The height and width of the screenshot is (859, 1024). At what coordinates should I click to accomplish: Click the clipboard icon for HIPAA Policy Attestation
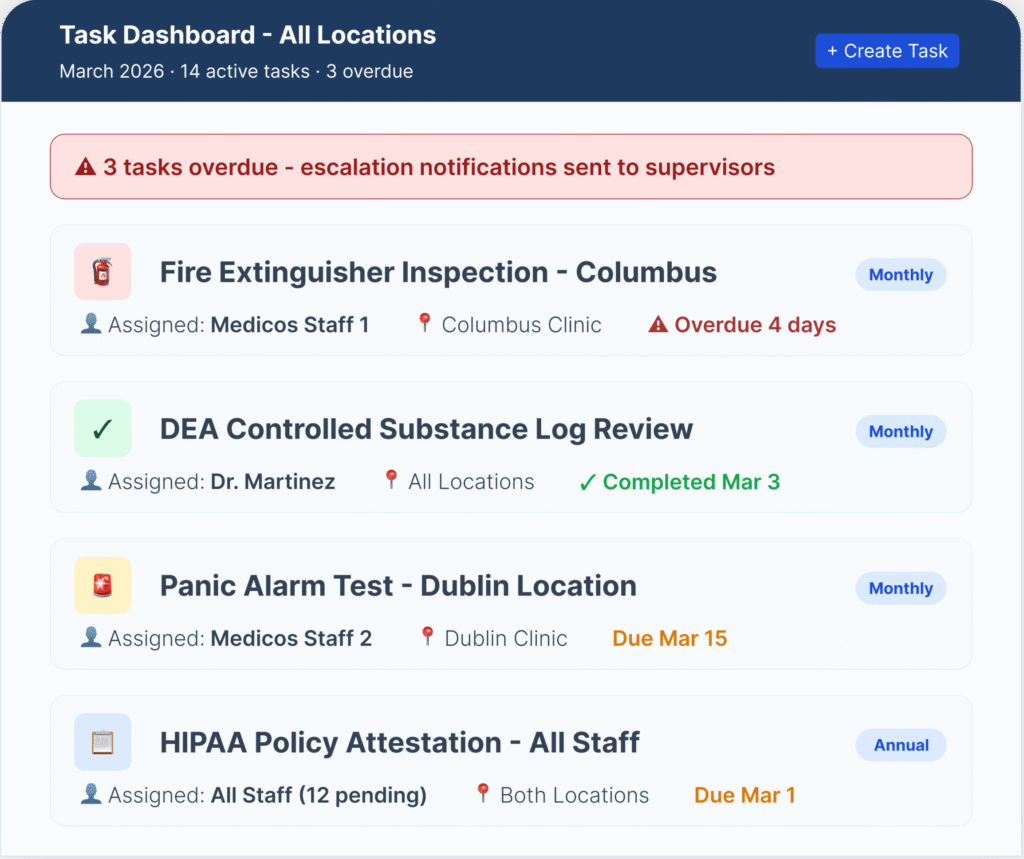[102, 743]
